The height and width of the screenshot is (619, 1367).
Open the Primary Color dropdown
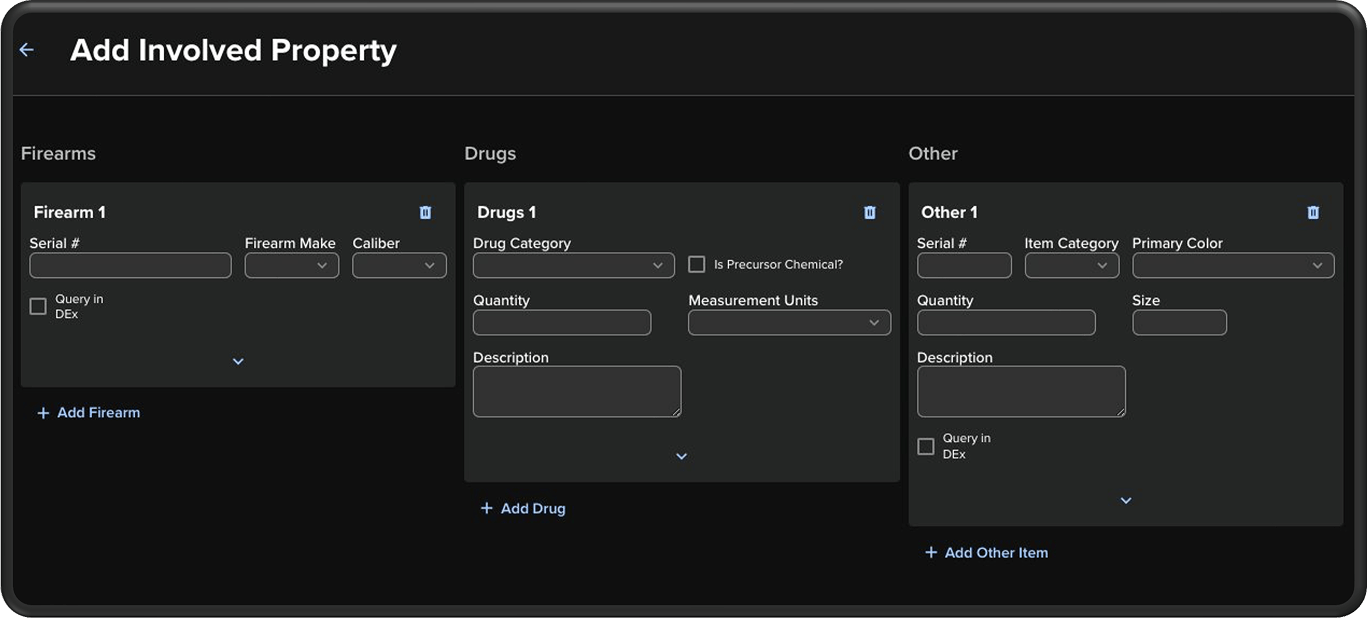point(1233,265)
